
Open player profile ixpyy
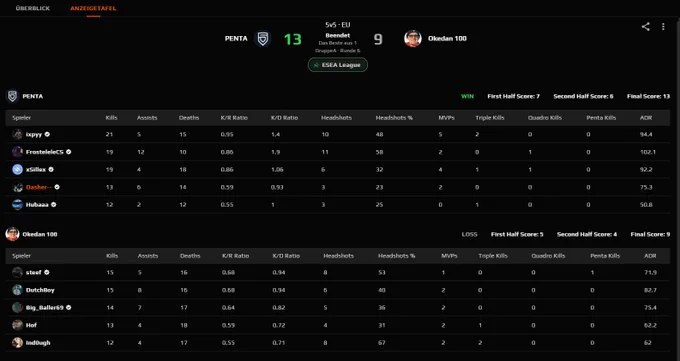34,135
